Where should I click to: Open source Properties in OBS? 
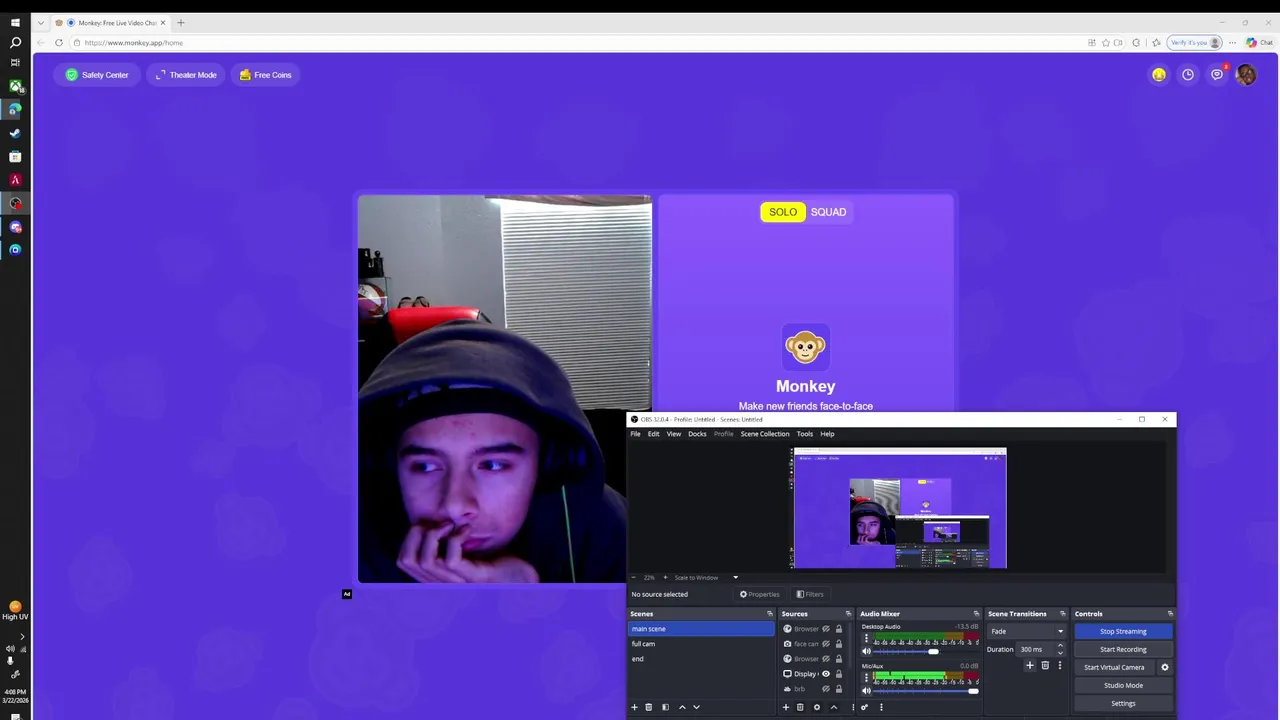(x=759, y=594)
